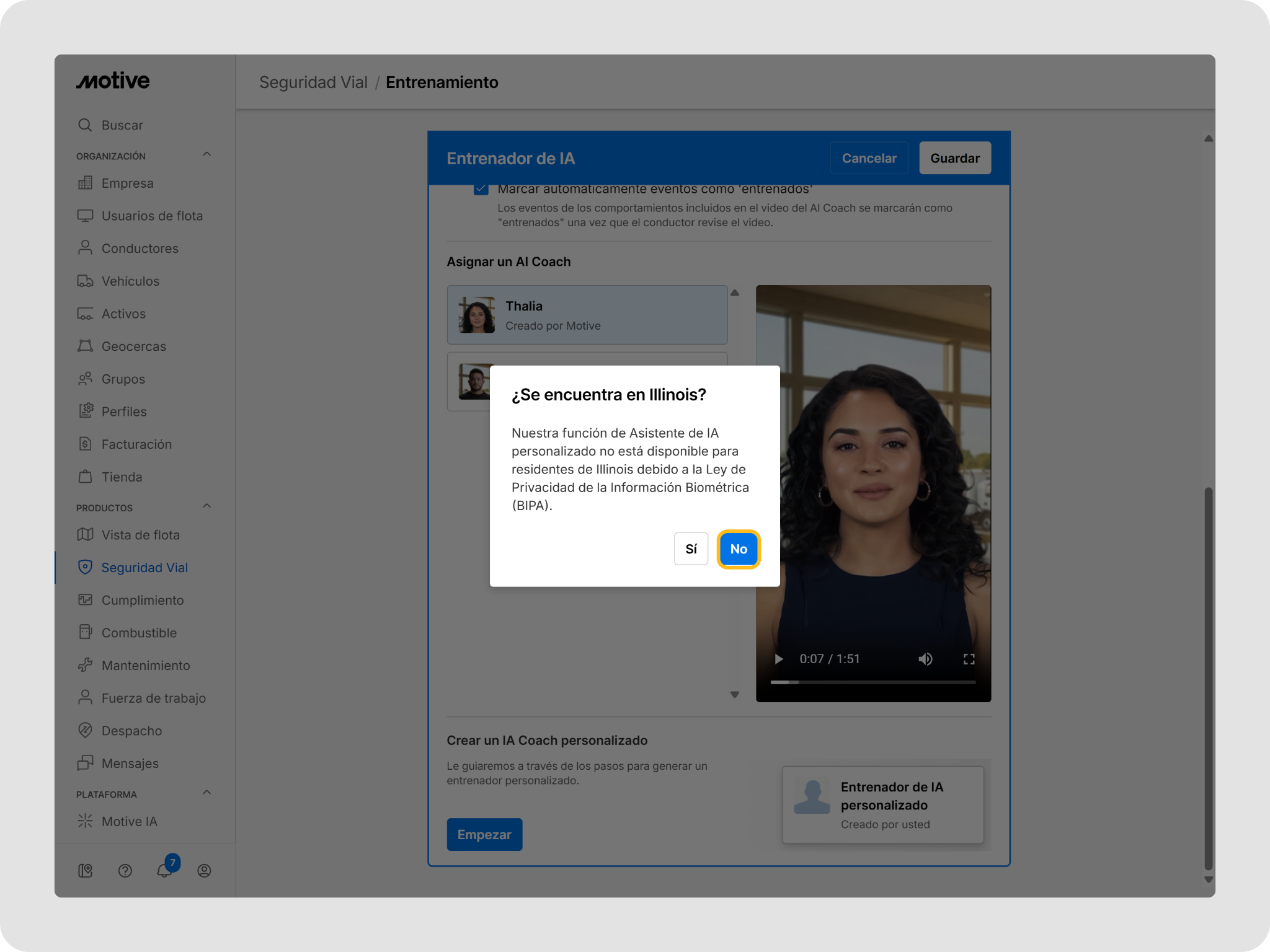1270x952 pixels.
Task: Click the video progress bar
Action: [x=873, y=682]
